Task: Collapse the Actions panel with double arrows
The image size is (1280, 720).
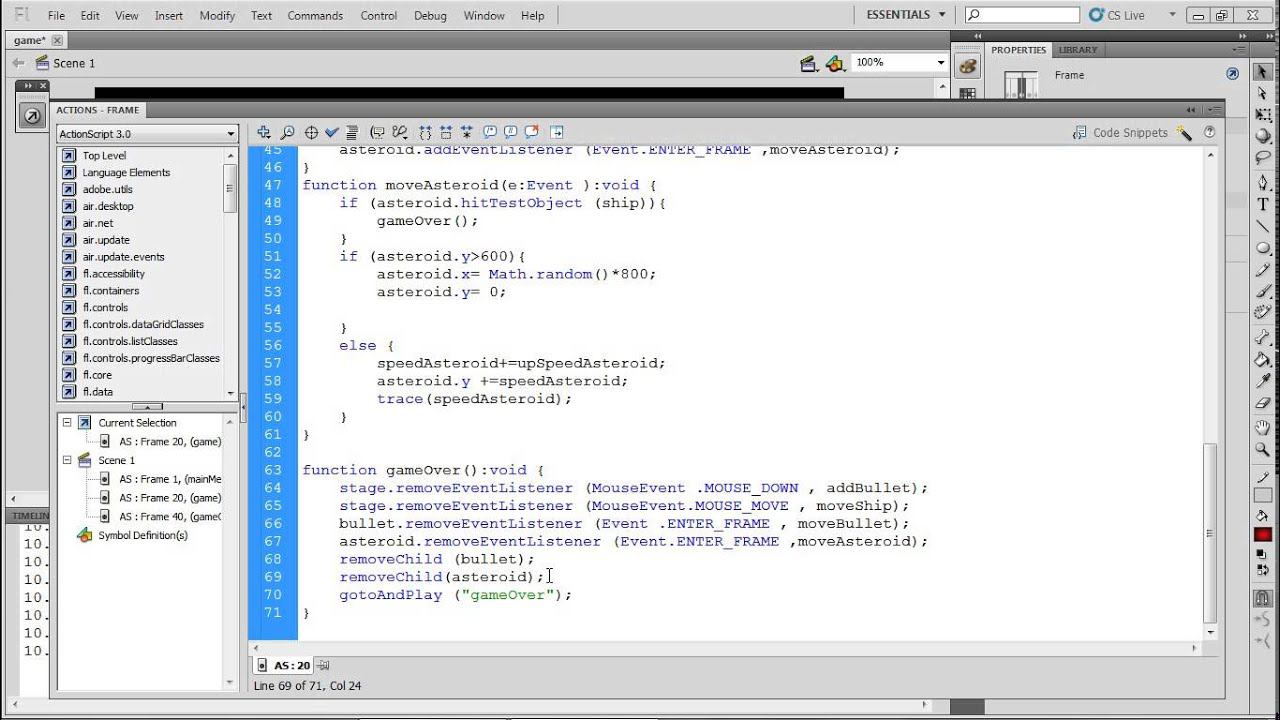Action: click(x=1190, y=110)
